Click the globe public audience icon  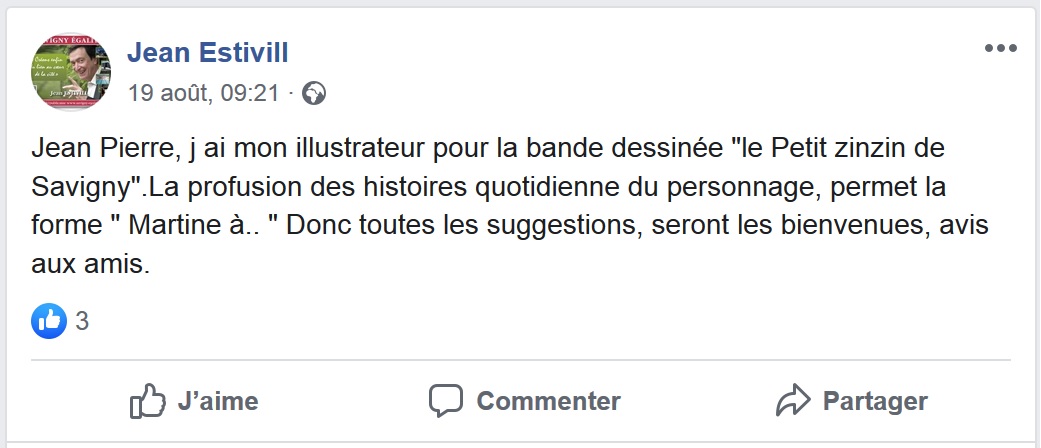pyautogui.click(x=314, y=94)
